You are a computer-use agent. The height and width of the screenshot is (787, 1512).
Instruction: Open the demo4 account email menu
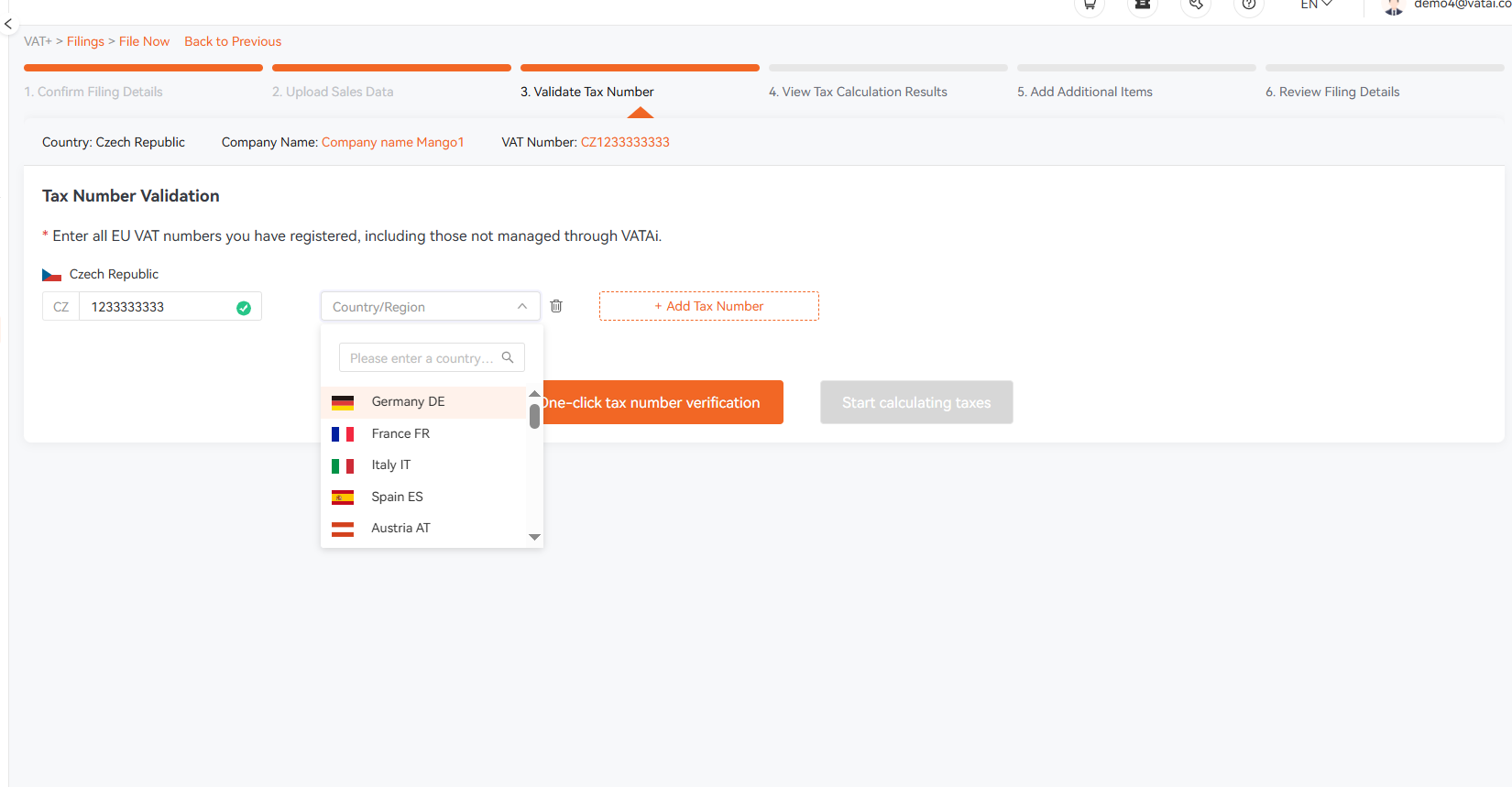[1461, 5]
